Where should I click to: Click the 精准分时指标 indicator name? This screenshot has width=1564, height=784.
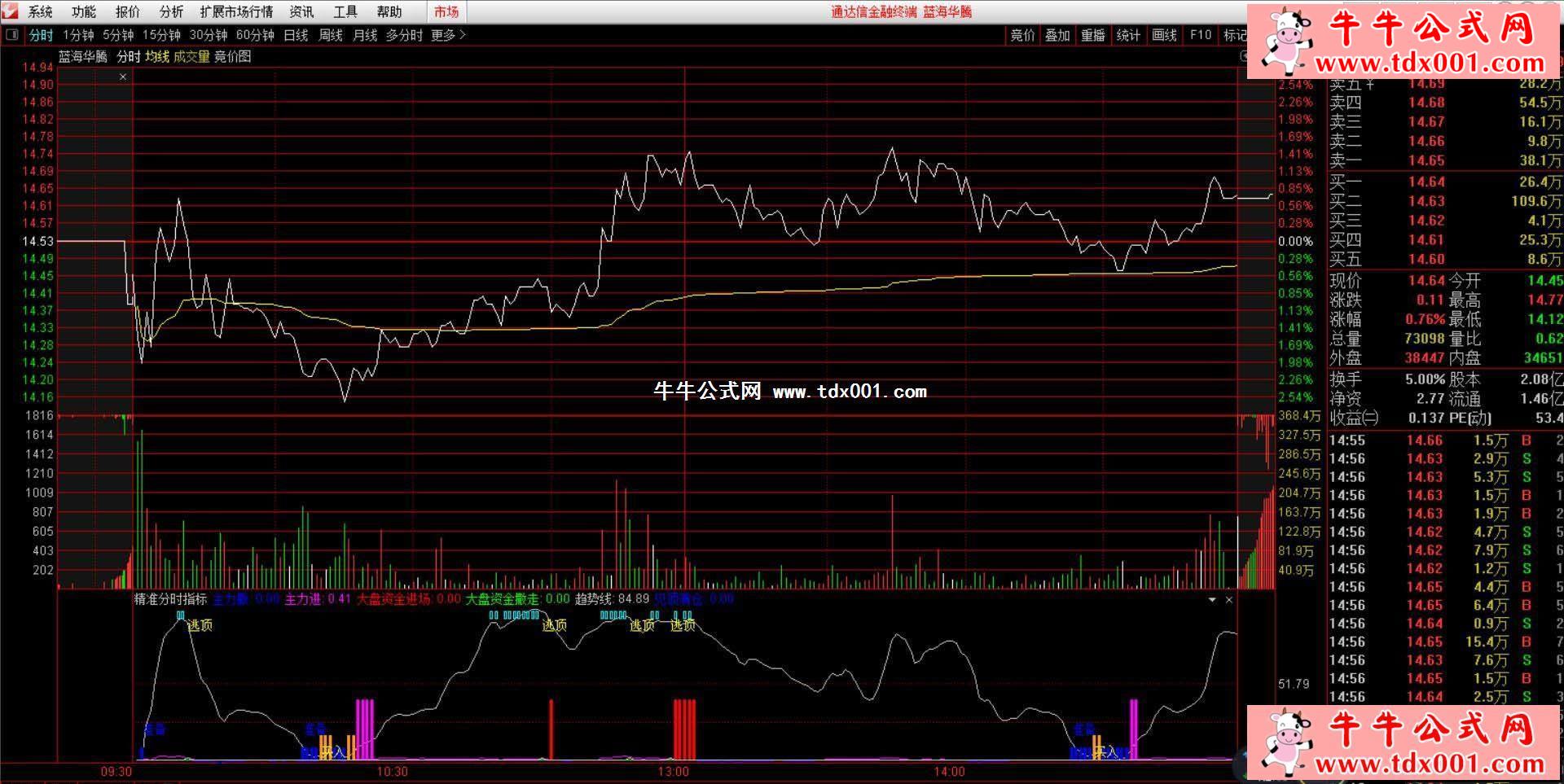tap(170, 599)
